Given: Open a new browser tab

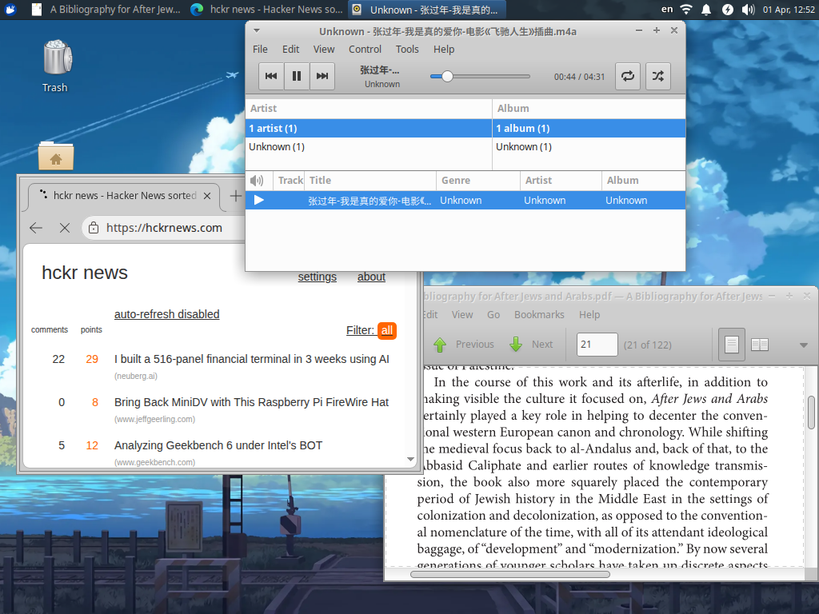Looking at the screenshot, I should pyautogui.click(x=236, y=196).
